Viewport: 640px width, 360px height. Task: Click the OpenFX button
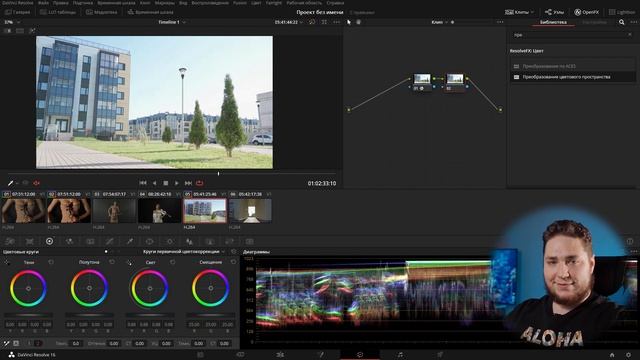pos(587,12)
